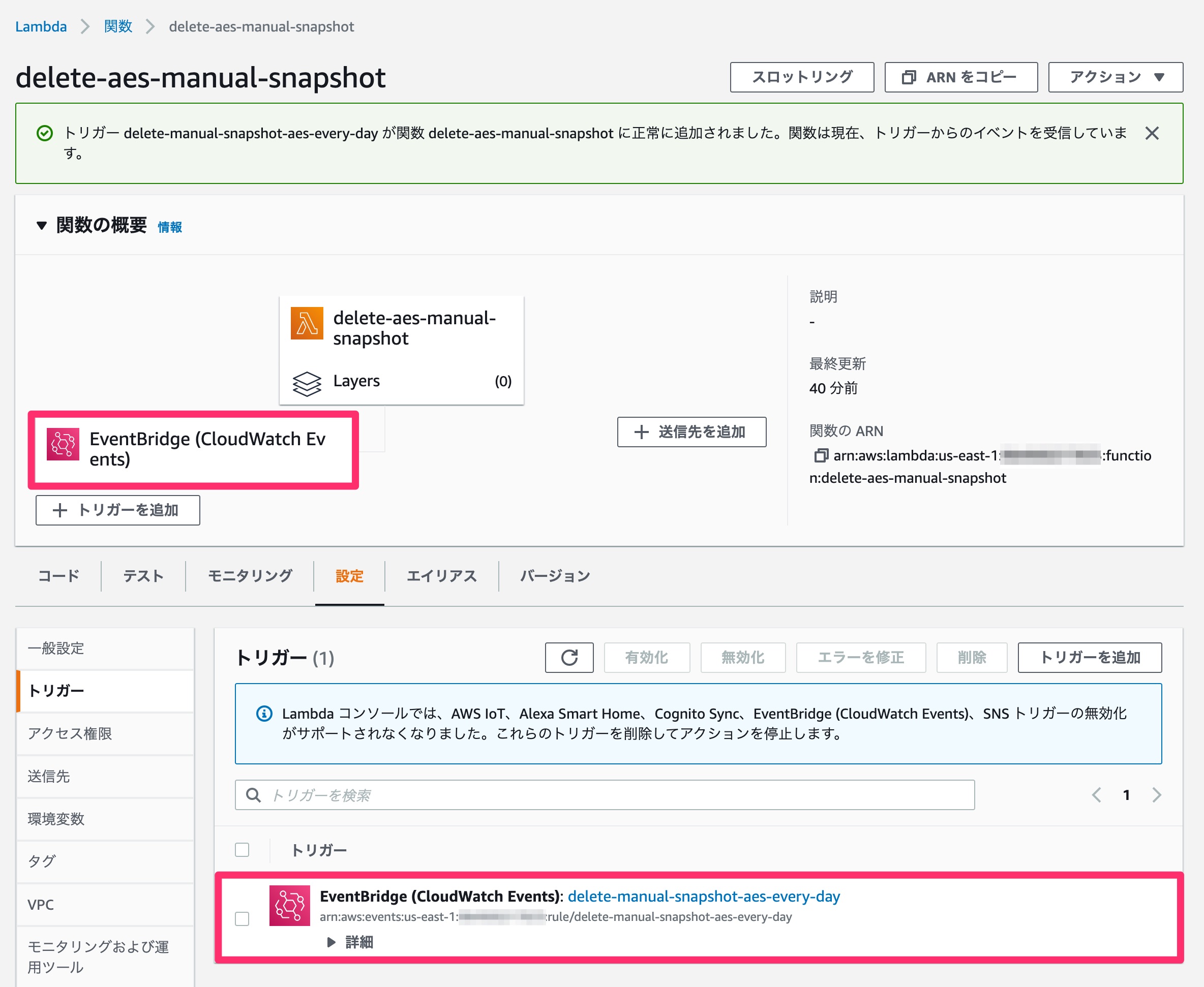The image size is (1204, 987).
Task: Focus the トリガーを検索 search field
Action: click(605, 795)
